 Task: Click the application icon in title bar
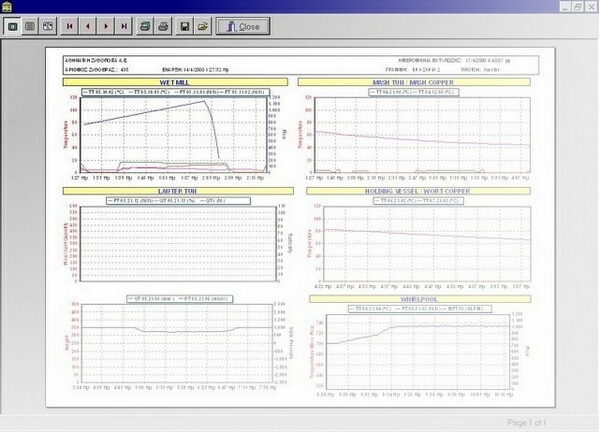[x=7, y=6]
